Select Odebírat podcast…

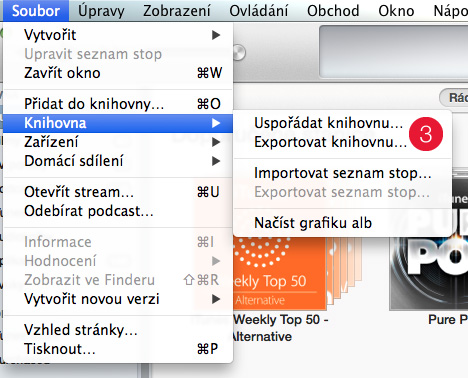pos(118,211)
